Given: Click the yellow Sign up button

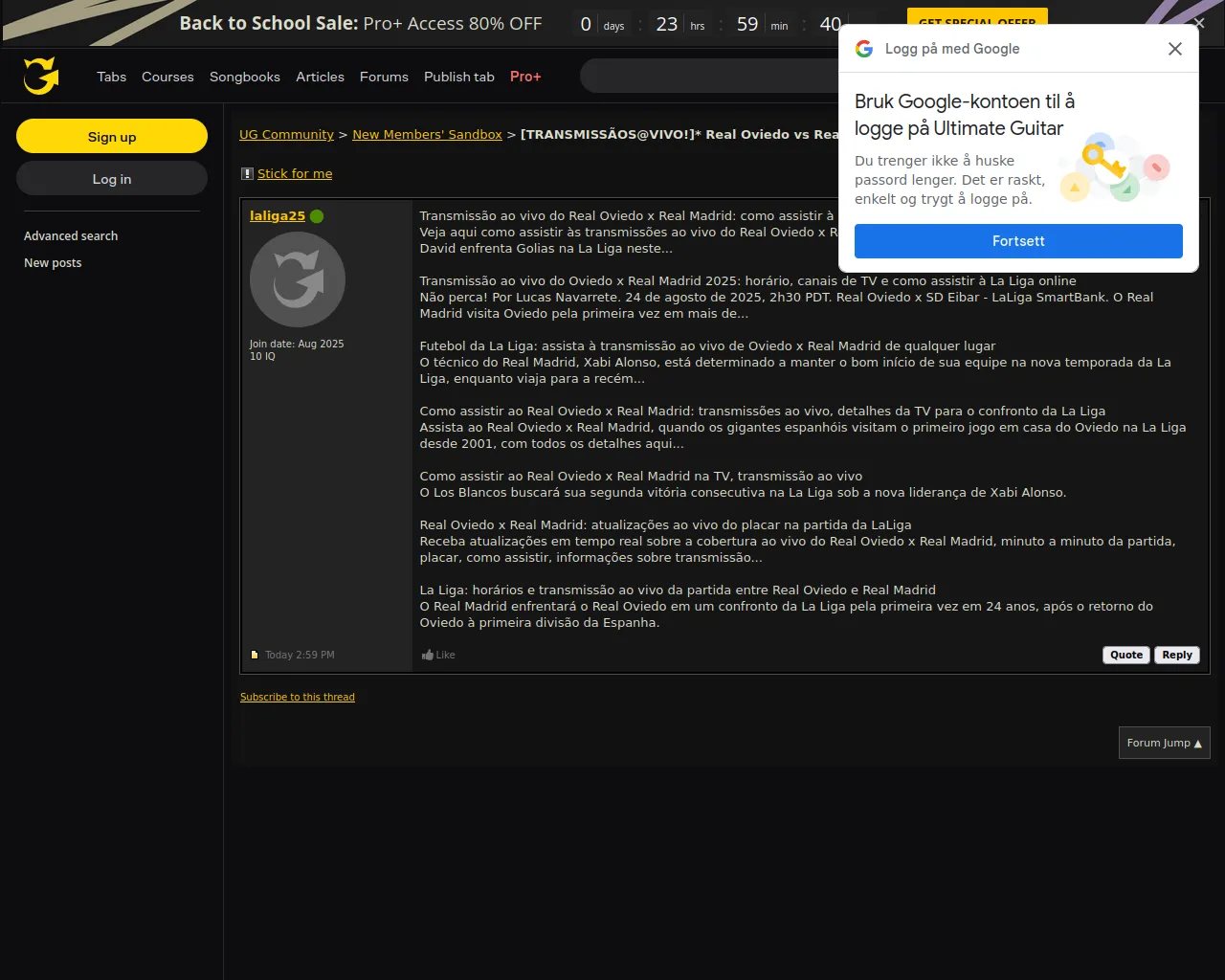Looking at the screenshot, I should coord(112,136).
